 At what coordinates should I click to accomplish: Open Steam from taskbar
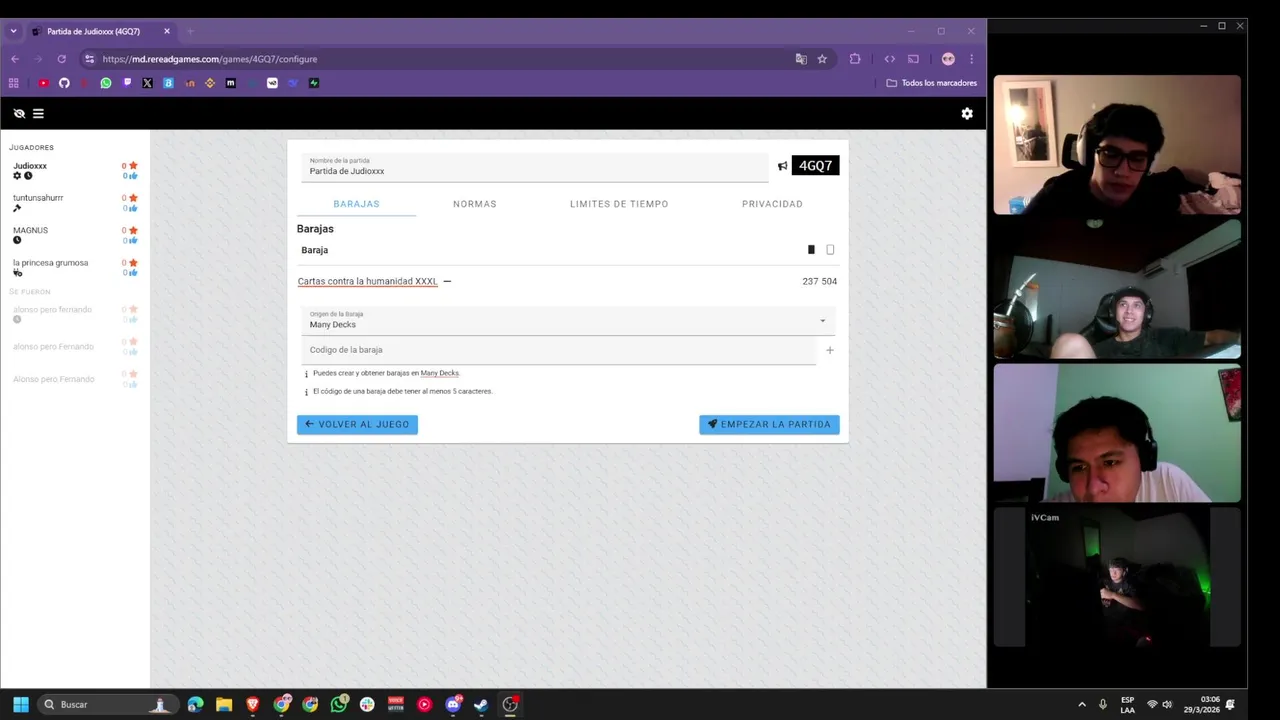click(481, 704)
